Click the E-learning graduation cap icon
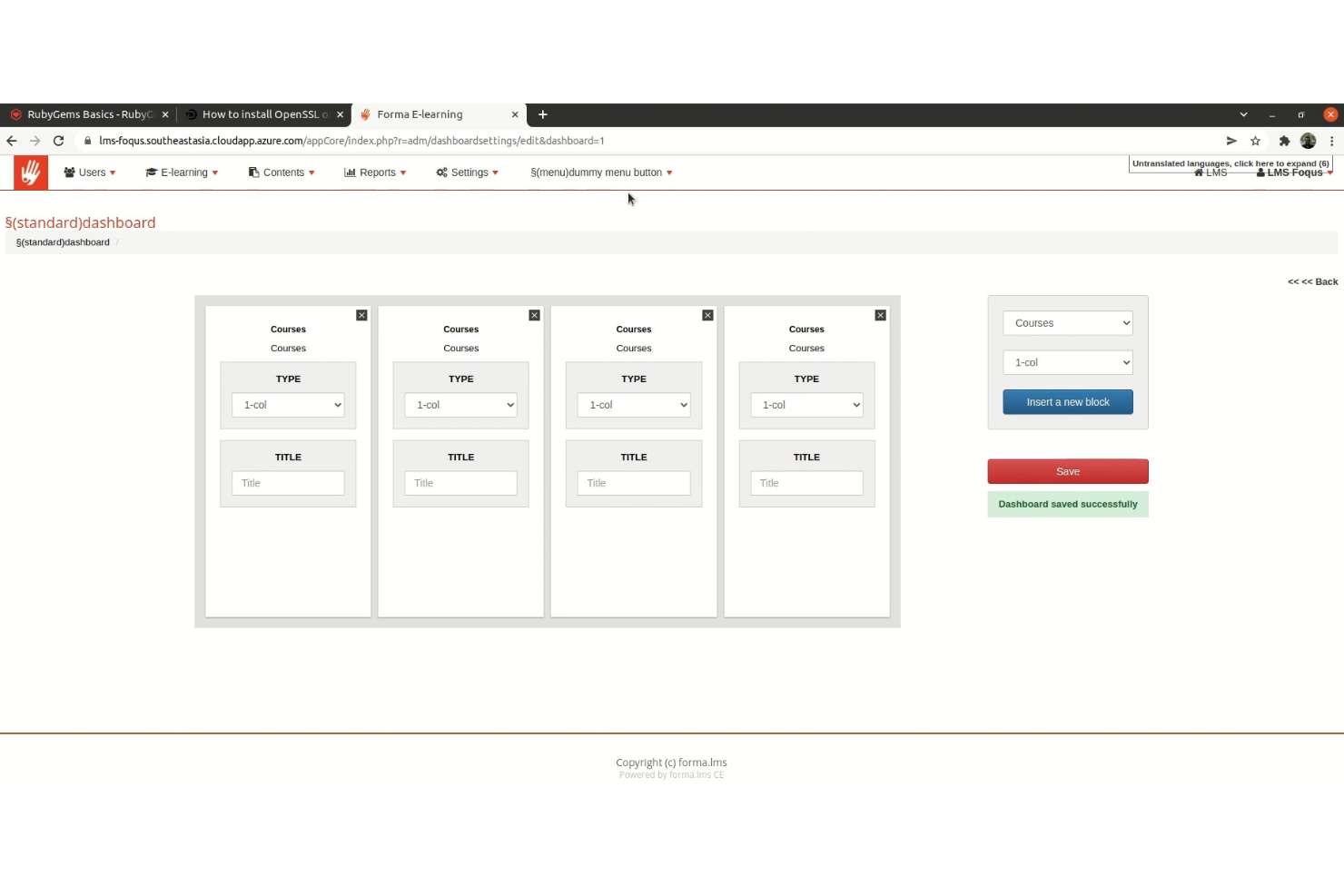 pyautogui.click(x=151, y=172)
